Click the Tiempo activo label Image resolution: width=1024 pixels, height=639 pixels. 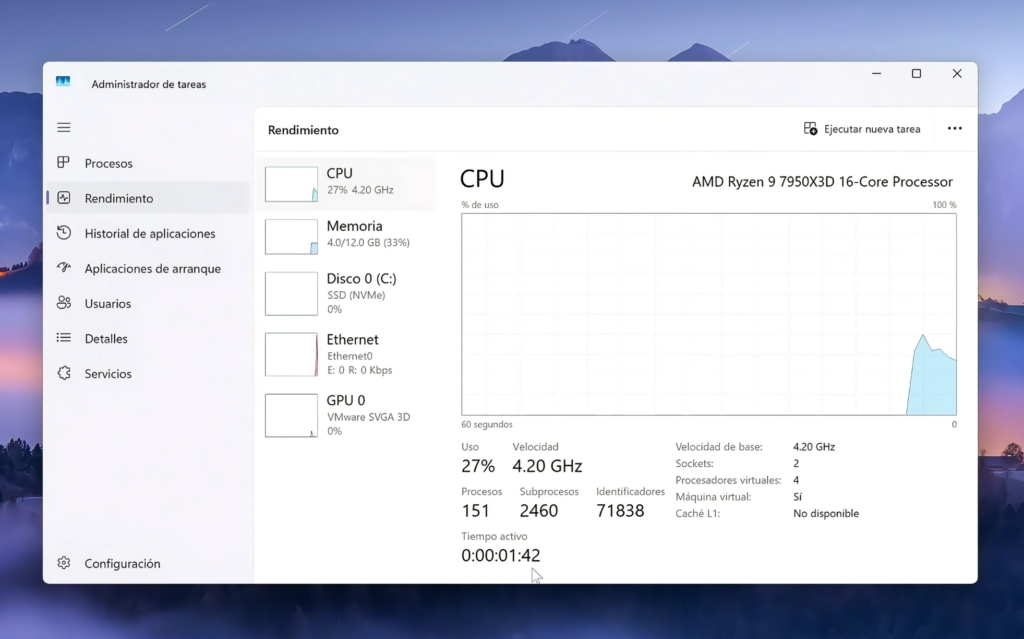pyautogui.click(x=494, y=536)
